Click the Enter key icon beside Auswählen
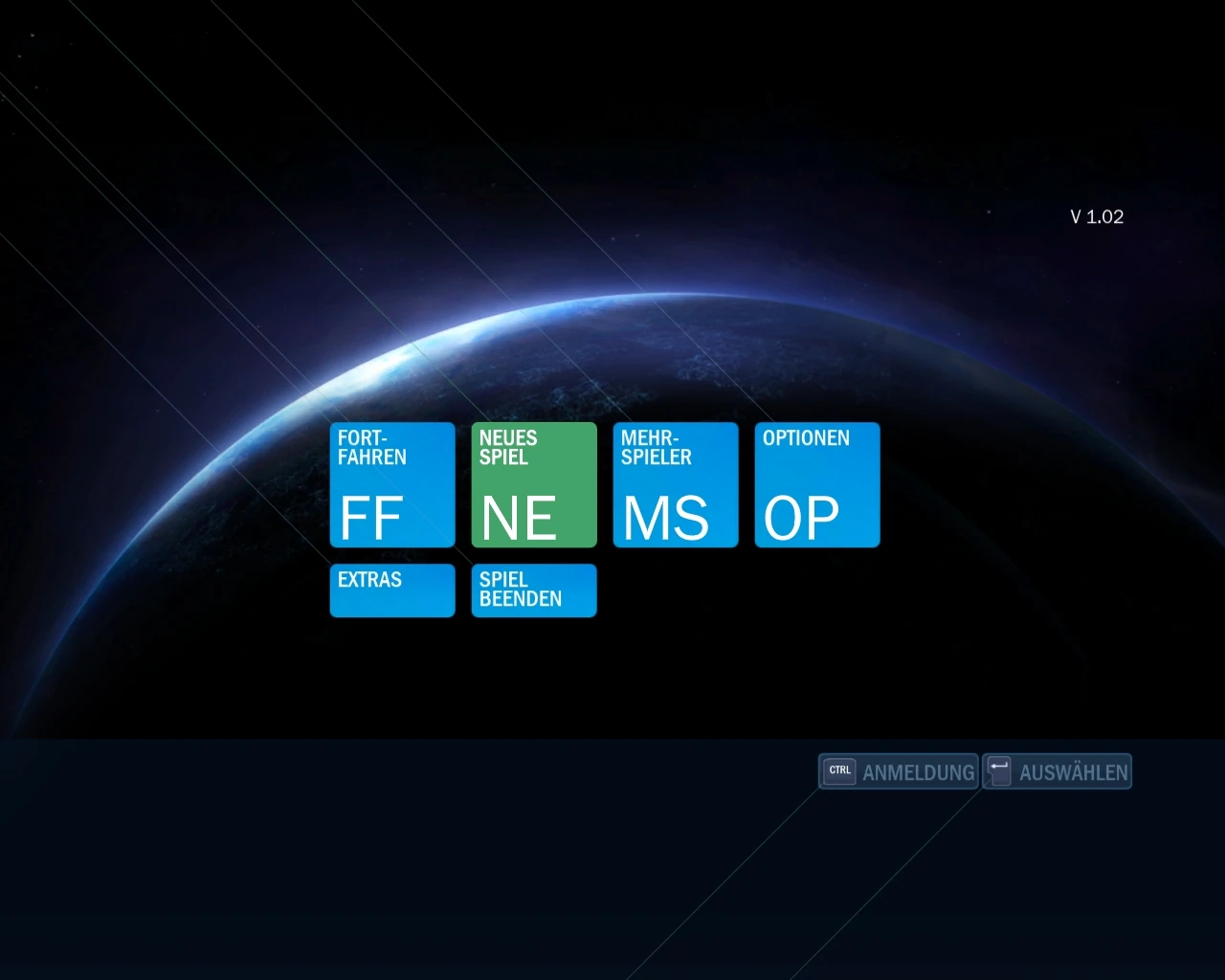This screenshot has height=980, width=1225. click(999, 771)
